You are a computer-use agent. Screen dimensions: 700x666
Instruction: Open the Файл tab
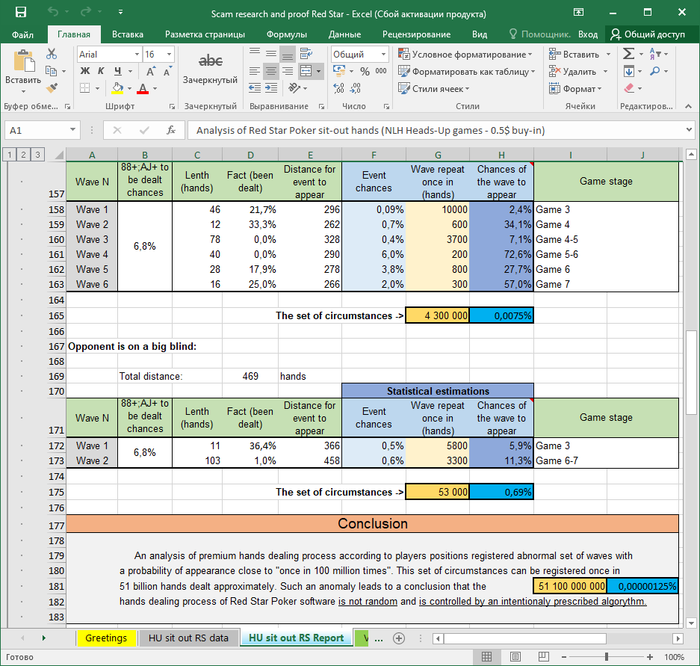(22, 34)
